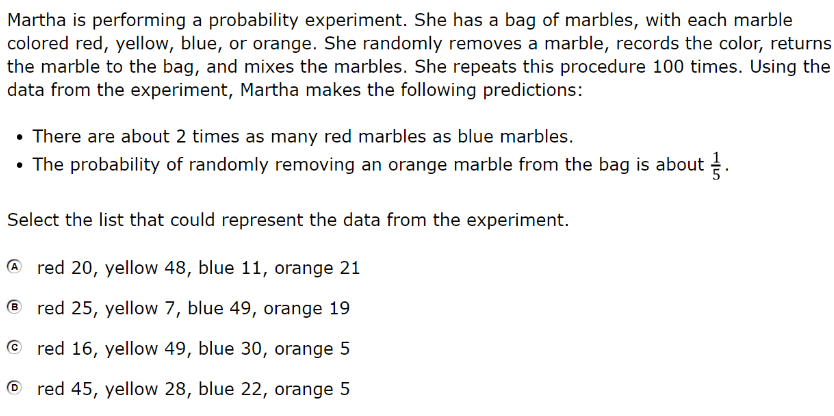Mark the circled C answer bubble

click(x=14, y=348)
